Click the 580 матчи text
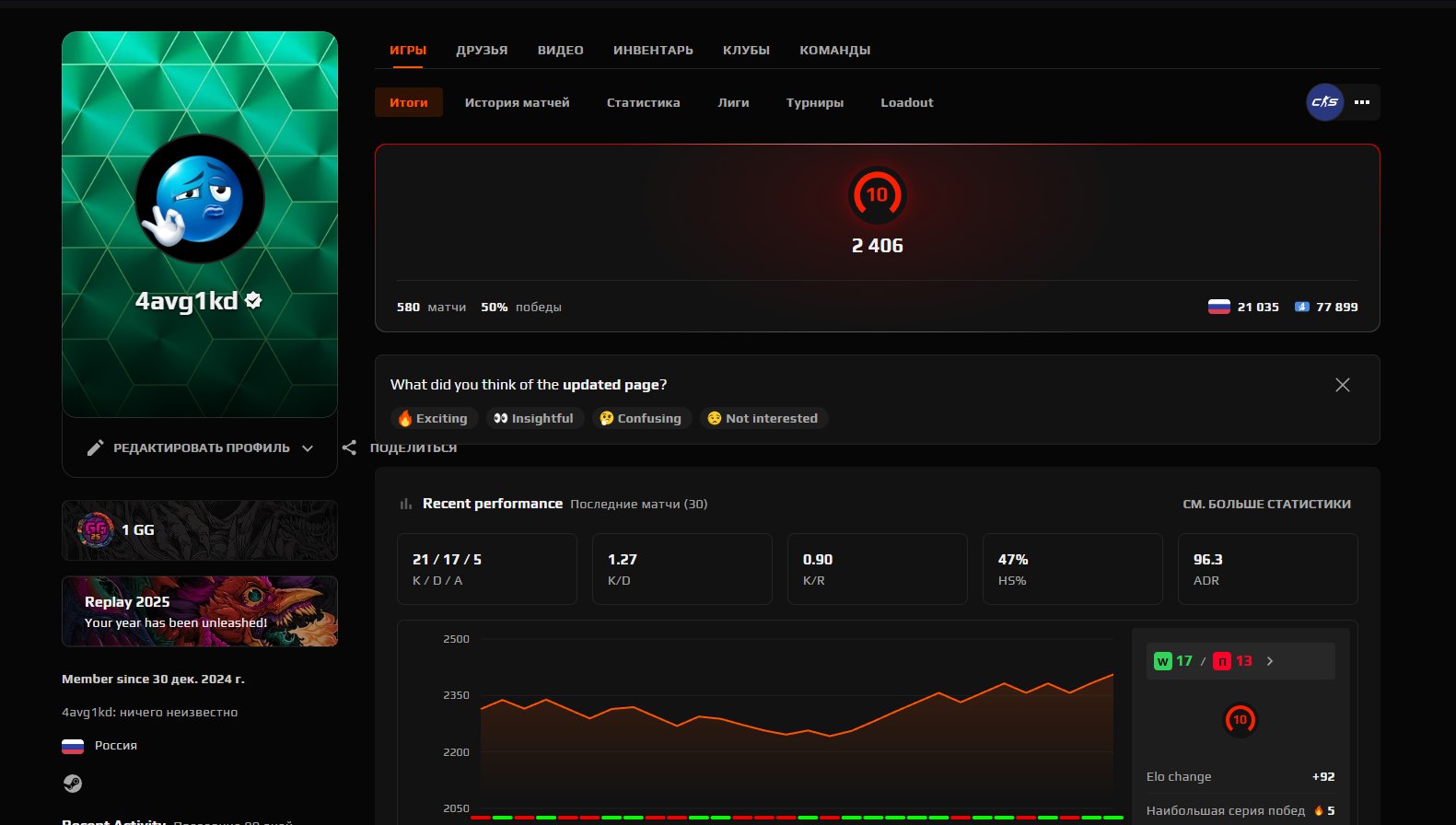The width and height of the screenshot is (1456, 825). coord(431,307)
